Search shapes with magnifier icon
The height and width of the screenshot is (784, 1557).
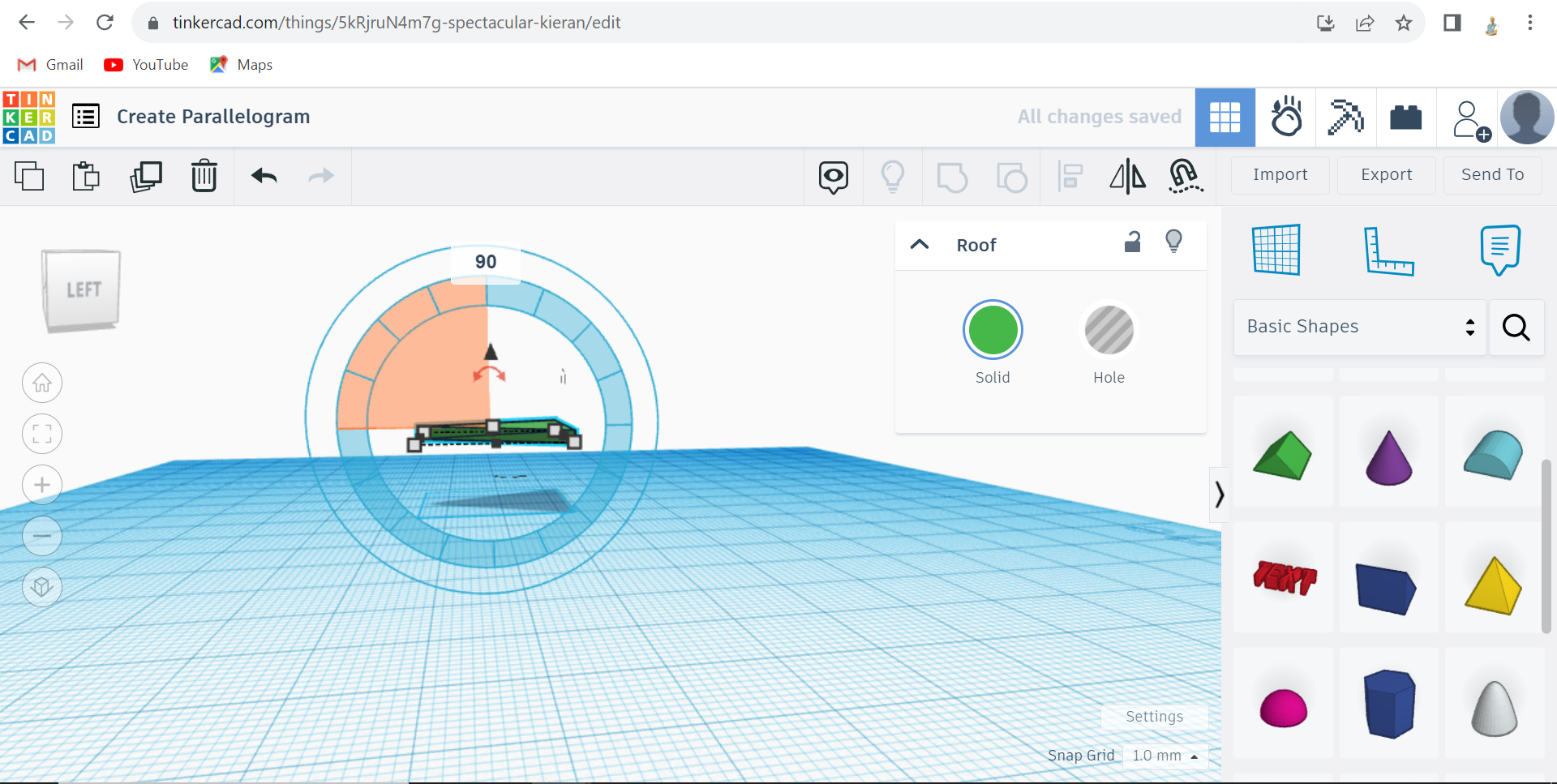click(x=1516, y=327)
